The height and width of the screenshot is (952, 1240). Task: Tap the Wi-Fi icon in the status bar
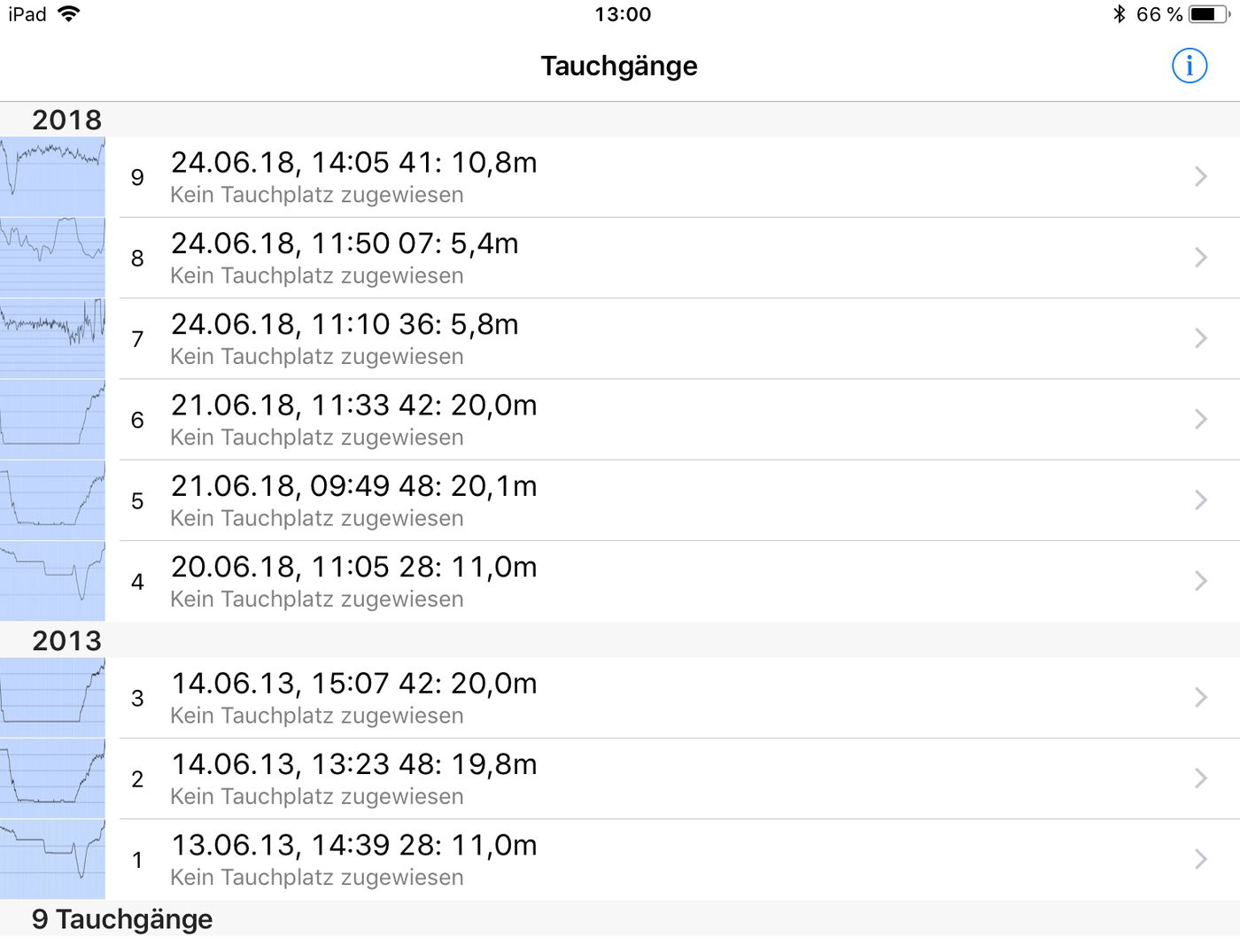coord(68,14)
